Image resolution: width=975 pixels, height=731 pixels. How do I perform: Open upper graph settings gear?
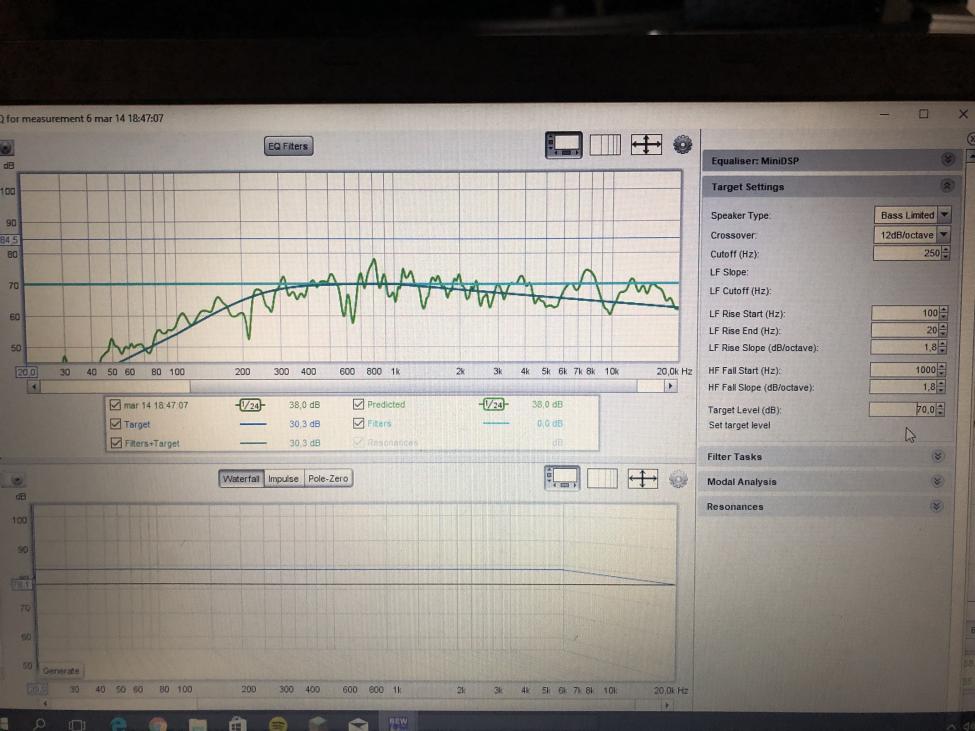(x=682, y=144)
